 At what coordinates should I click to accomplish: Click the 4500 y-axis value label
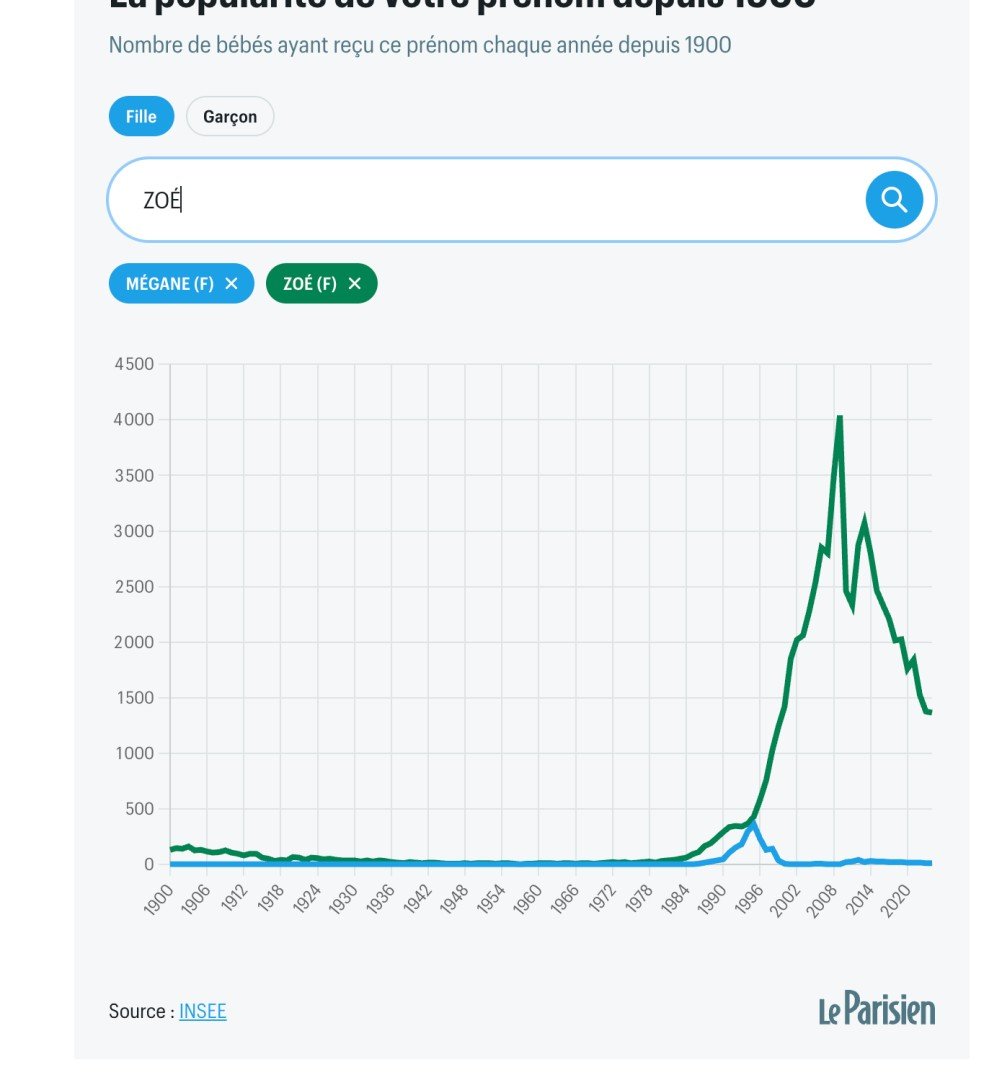click(x=134, y=364)
